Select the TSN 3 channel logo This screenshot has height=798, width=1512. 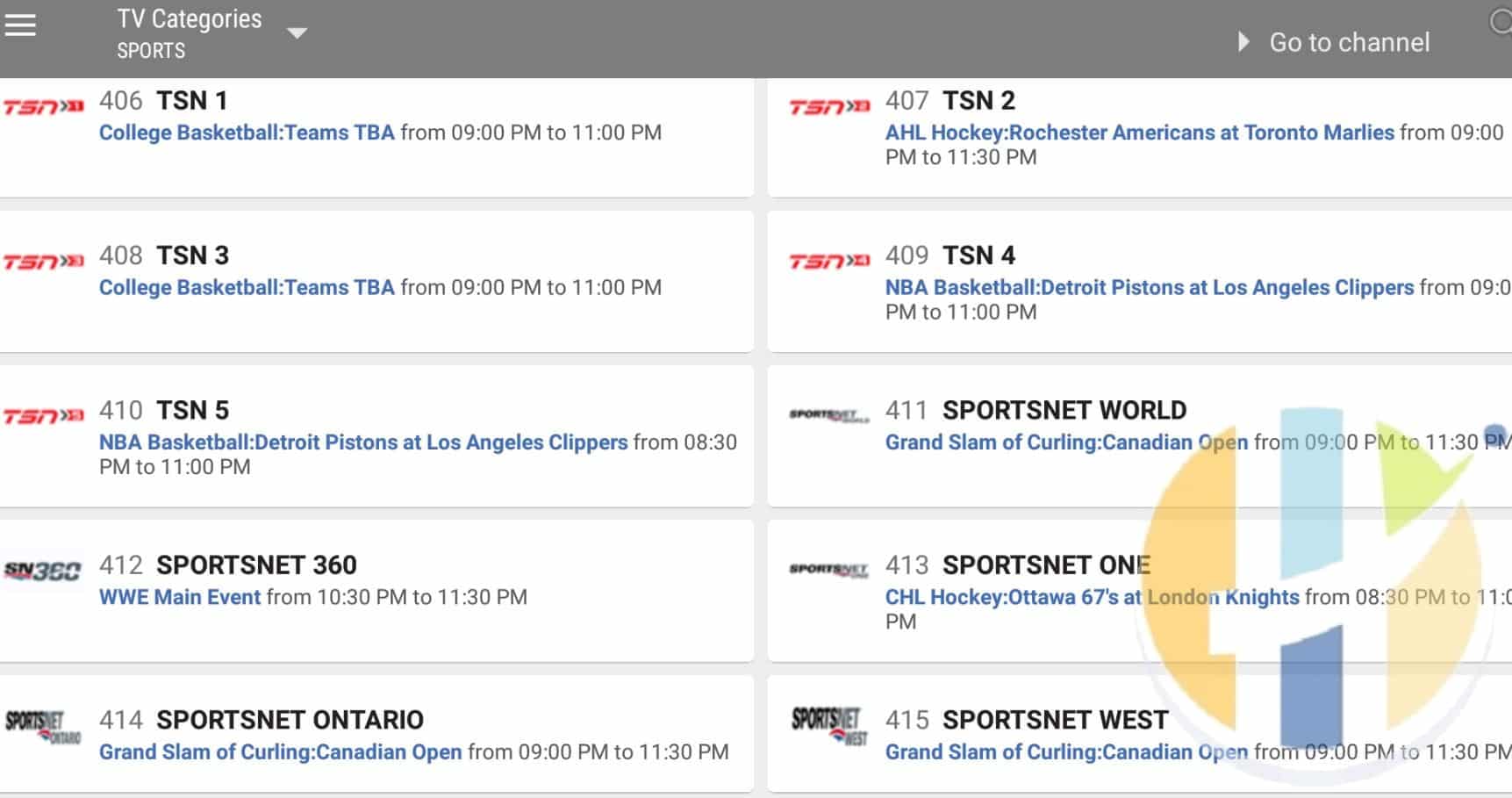point(44,262)
